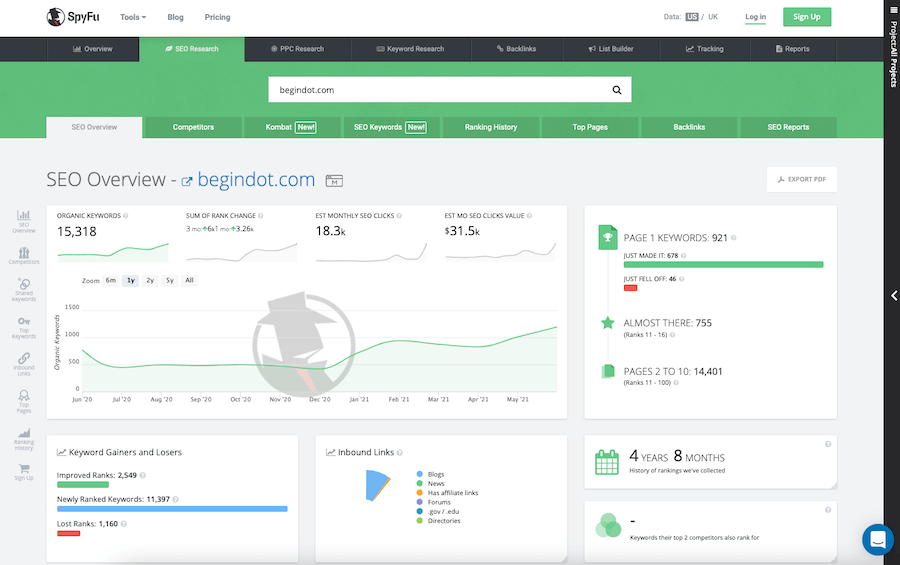Set chart zoom to 1y

coord(131,280)
